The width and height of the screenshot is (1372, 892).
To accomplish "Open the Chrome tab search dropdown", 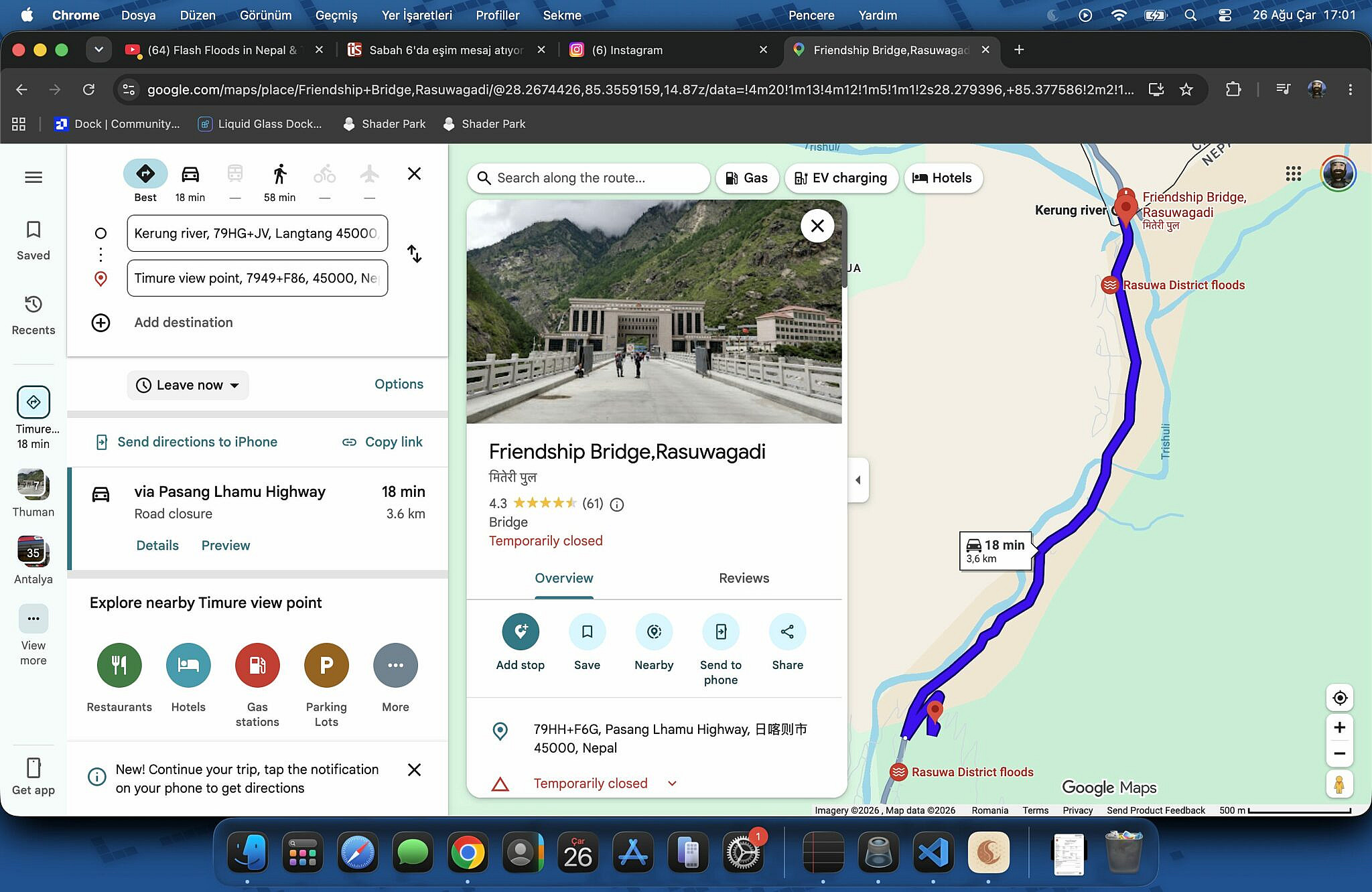I will [x=98, y=50].
